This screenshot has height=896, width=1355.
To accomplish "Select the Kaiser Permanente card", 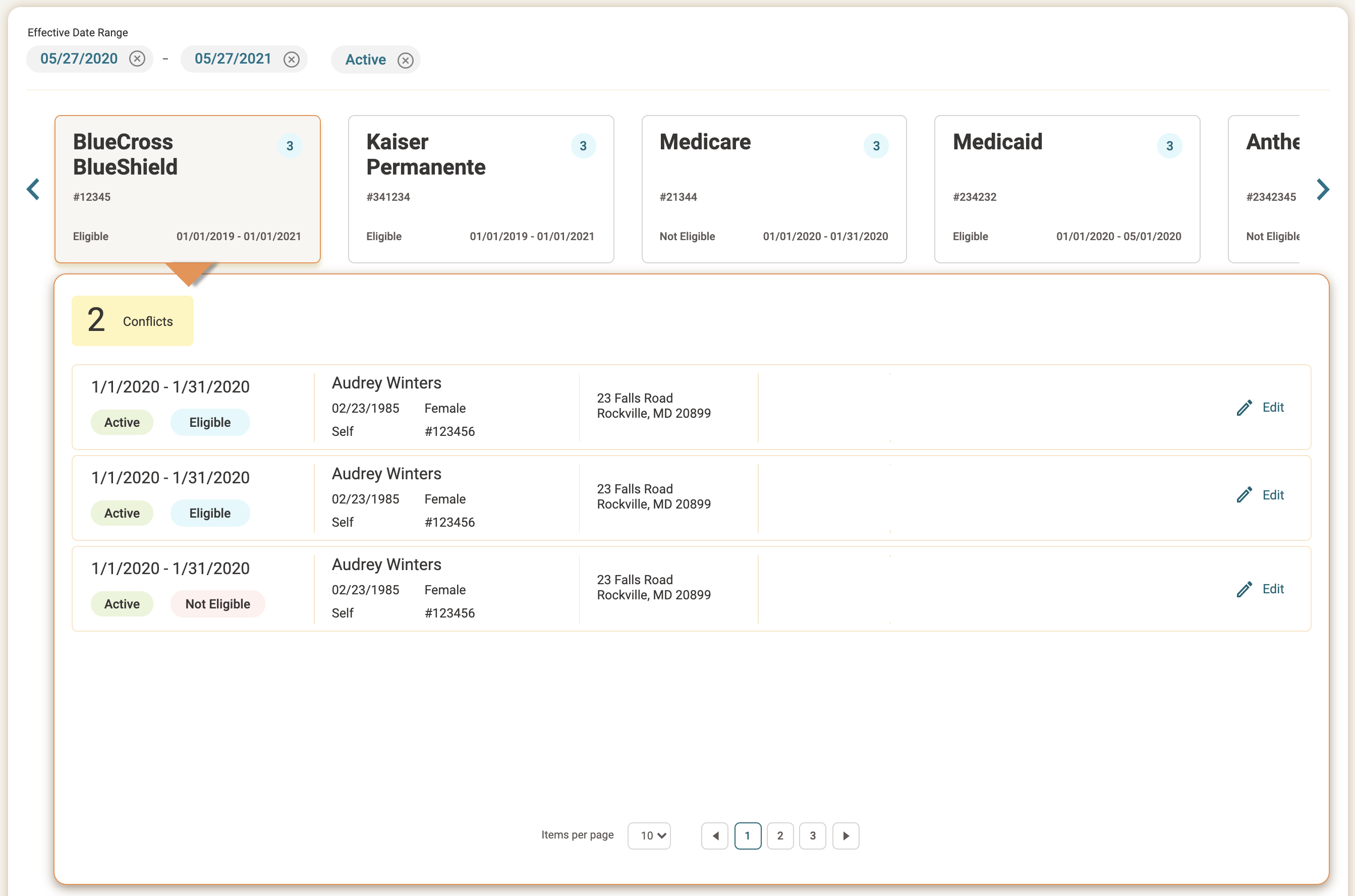I will pyautogui.click(x=481, y=189).
